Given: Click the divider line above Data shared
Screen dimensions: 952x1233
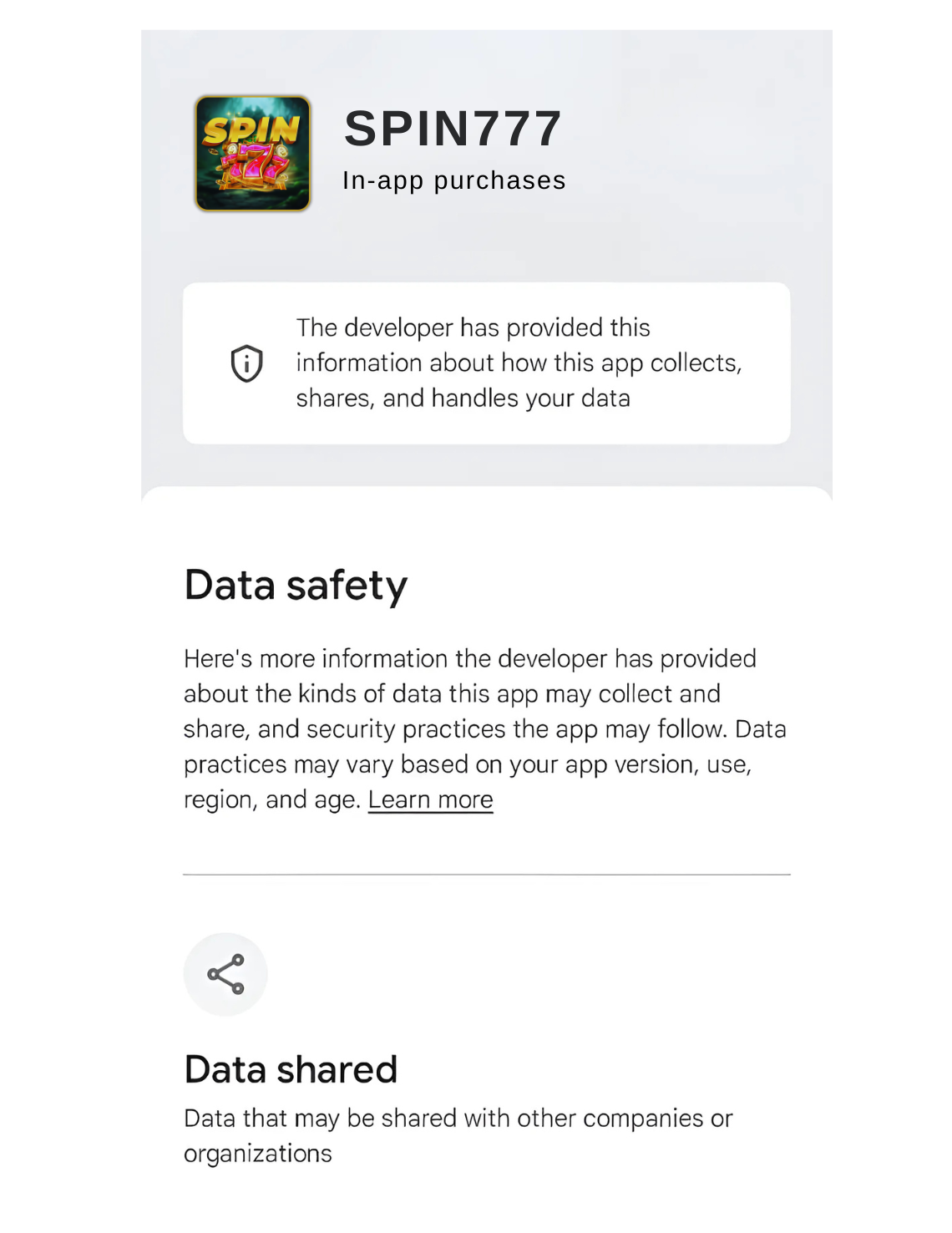Looking at the screenshot, I should click(487, 875).
